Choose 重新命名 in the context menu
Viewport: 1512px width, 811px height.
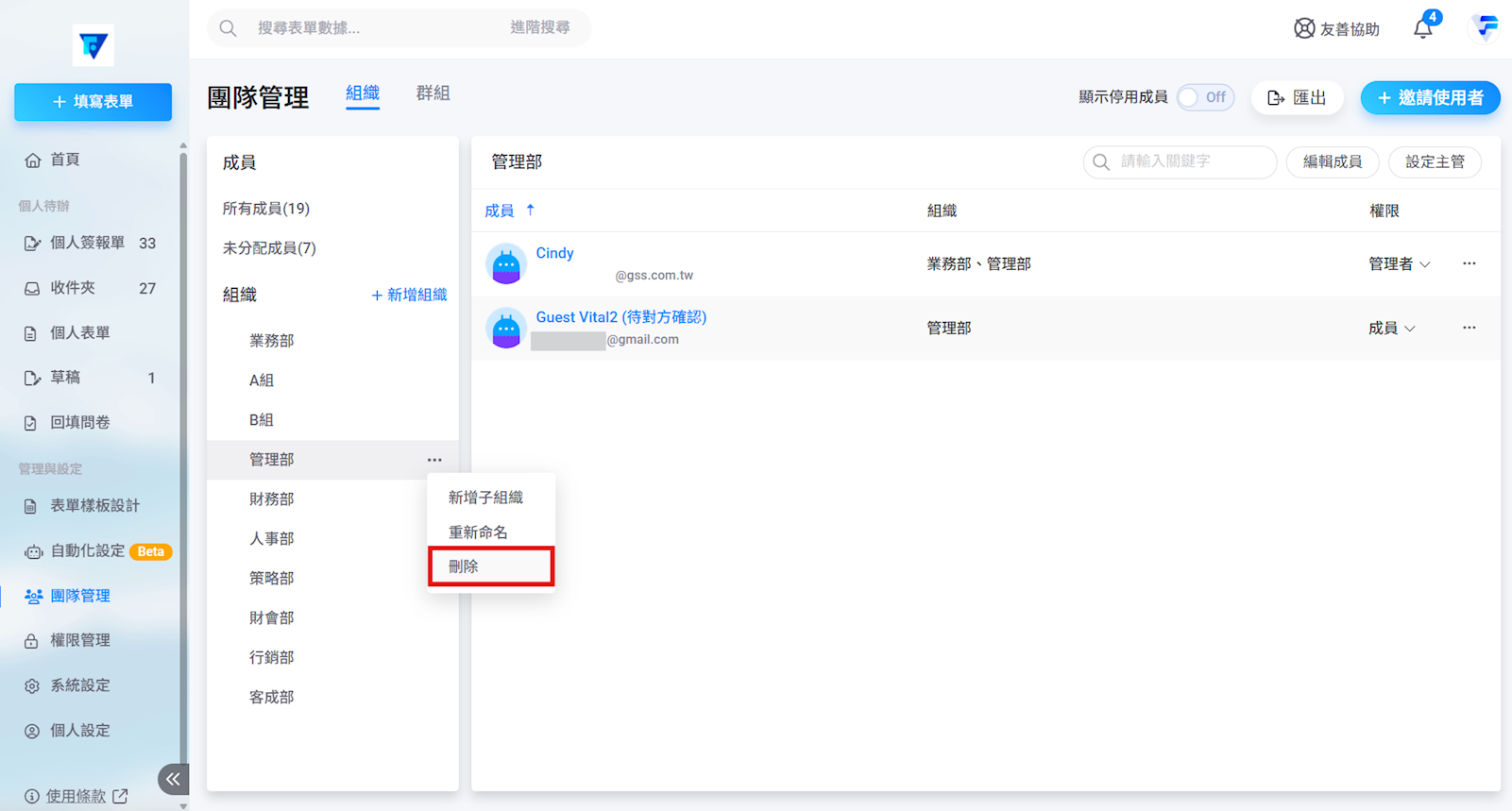pos(478,532)
